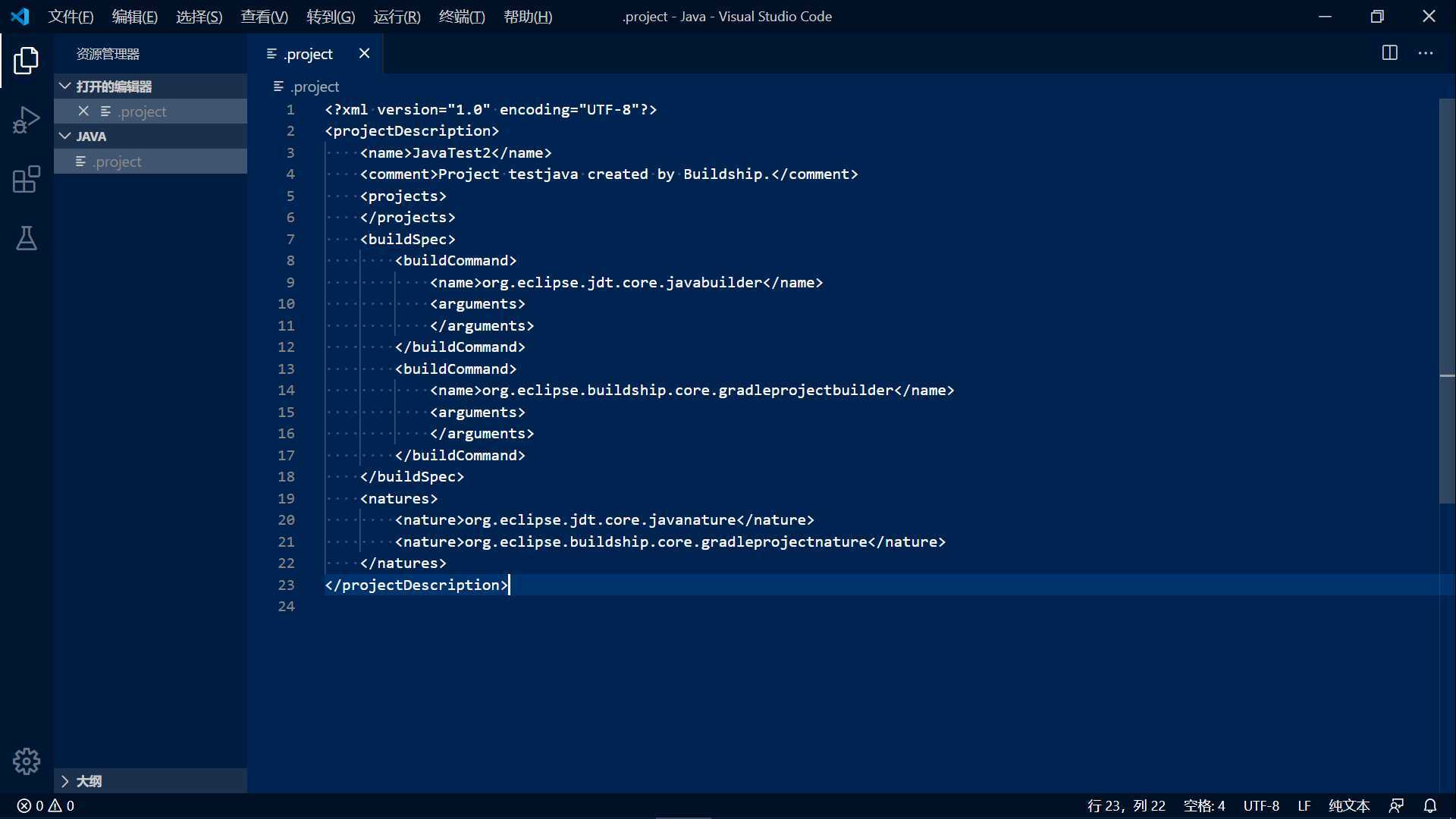The height and width of the screenshot is (819, 1456).
Task: Click the editor vertical scrollbar thumb
Action: pos(1447,300)
